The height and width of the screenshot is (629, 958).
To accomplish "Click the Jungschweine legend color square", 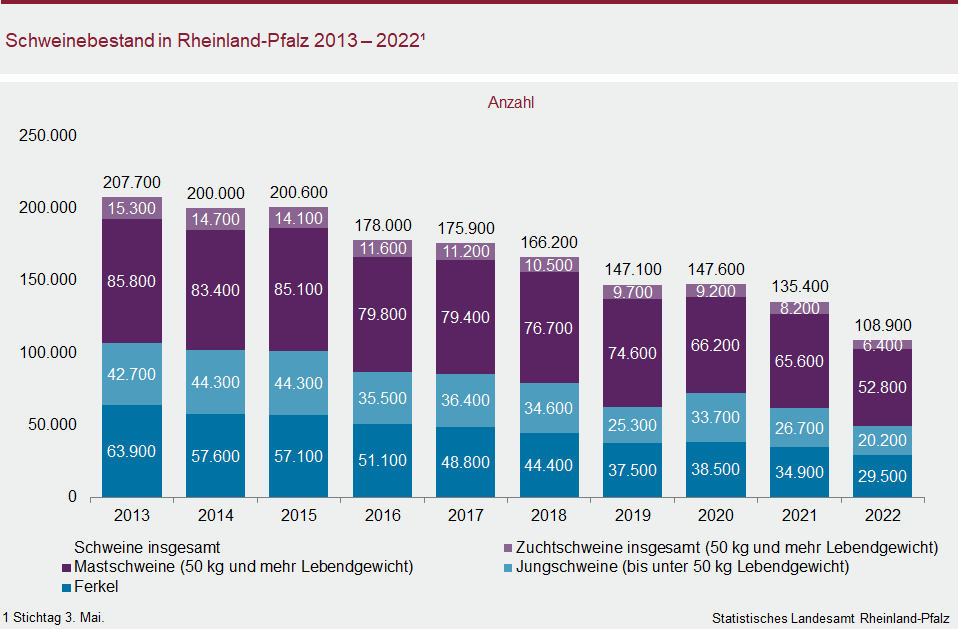I will [x=508, y=568].
